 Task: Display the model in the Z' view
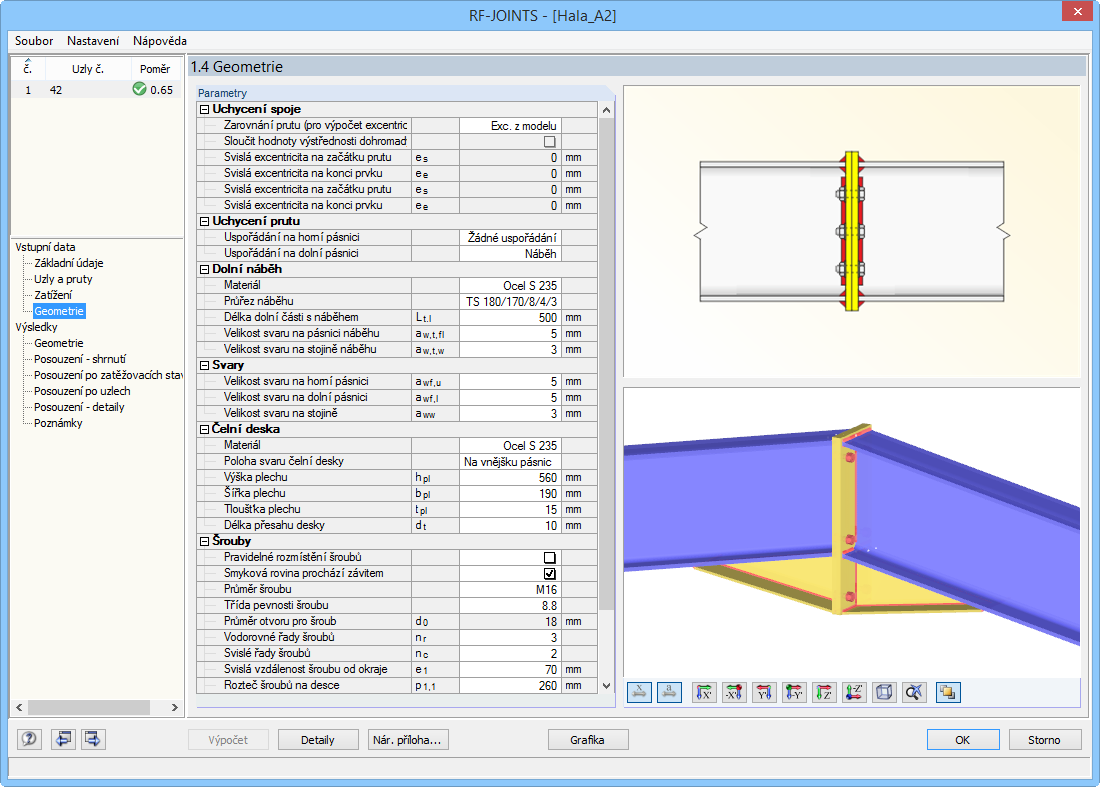[x=823, y=692]
